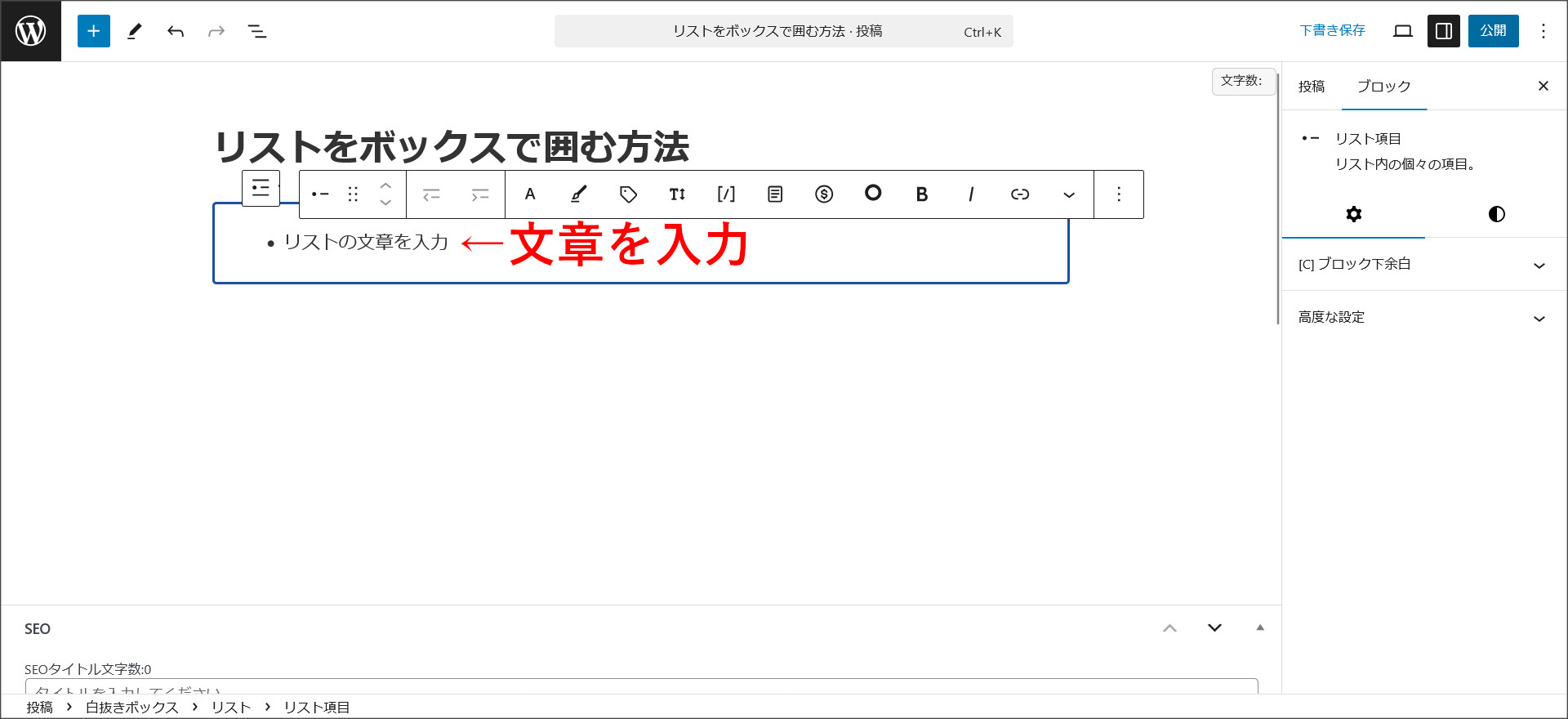Toggle italic formatting

pyautogui.click(x=971, y=194)
